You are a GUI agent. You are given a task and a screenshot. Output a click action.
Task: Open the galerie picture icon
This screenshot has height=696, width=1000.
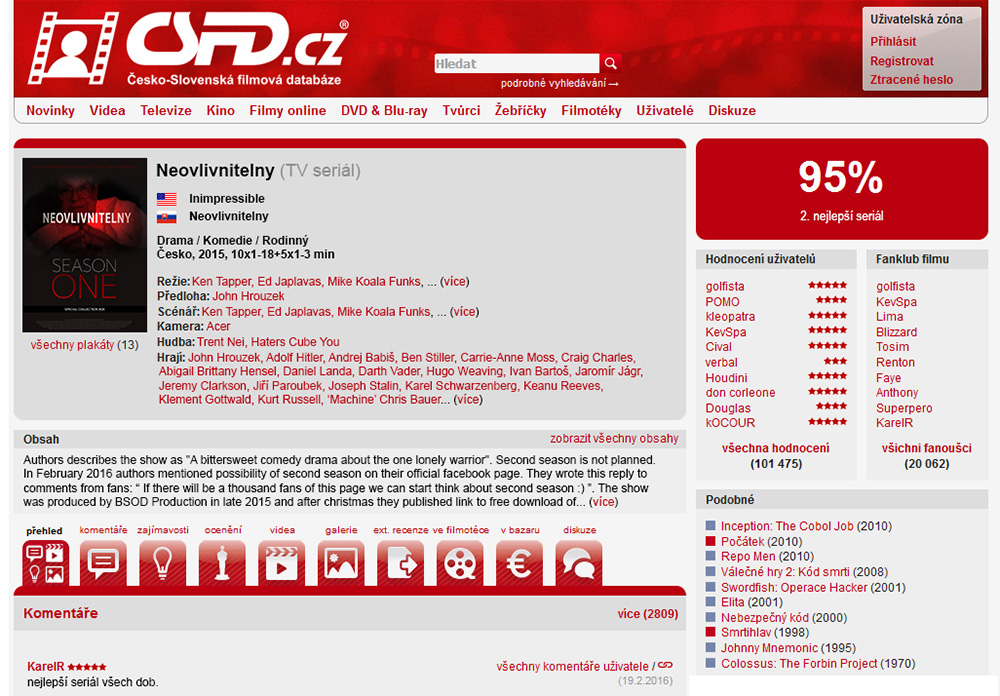341,563
